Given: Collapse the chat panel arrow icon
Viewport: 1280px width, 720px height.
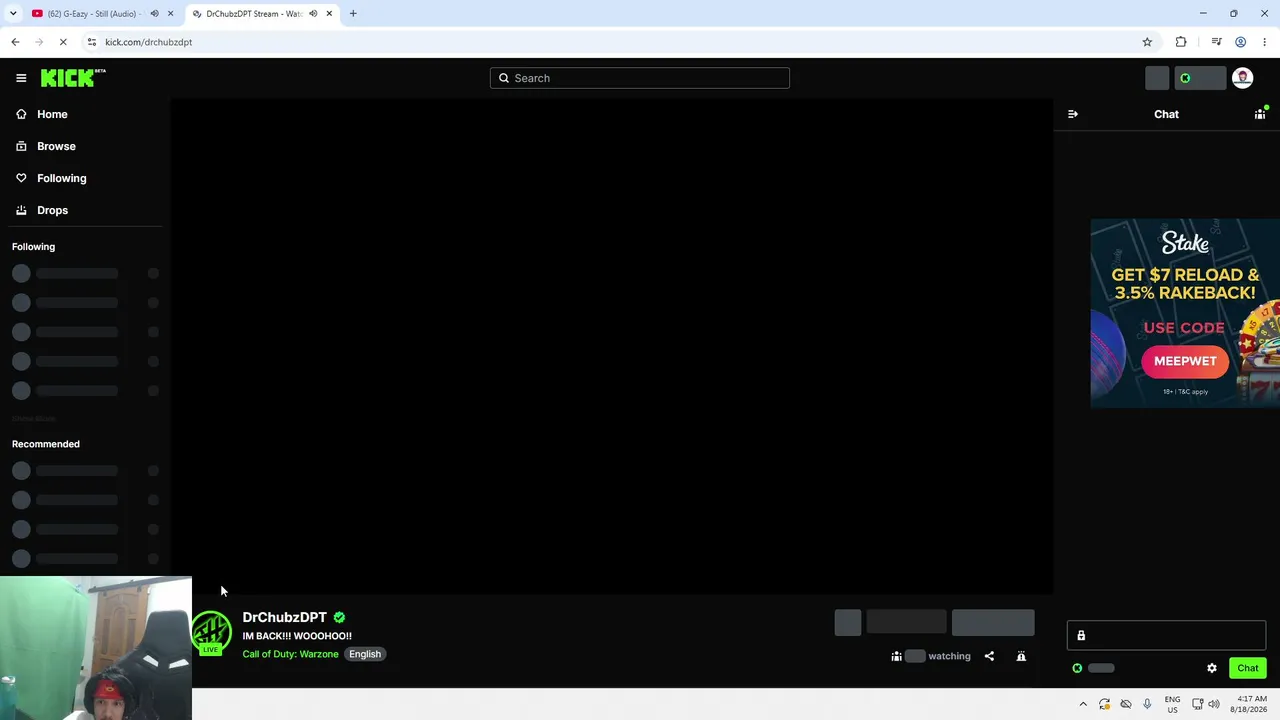Looking at the screenshot, I should point(1073,114).
